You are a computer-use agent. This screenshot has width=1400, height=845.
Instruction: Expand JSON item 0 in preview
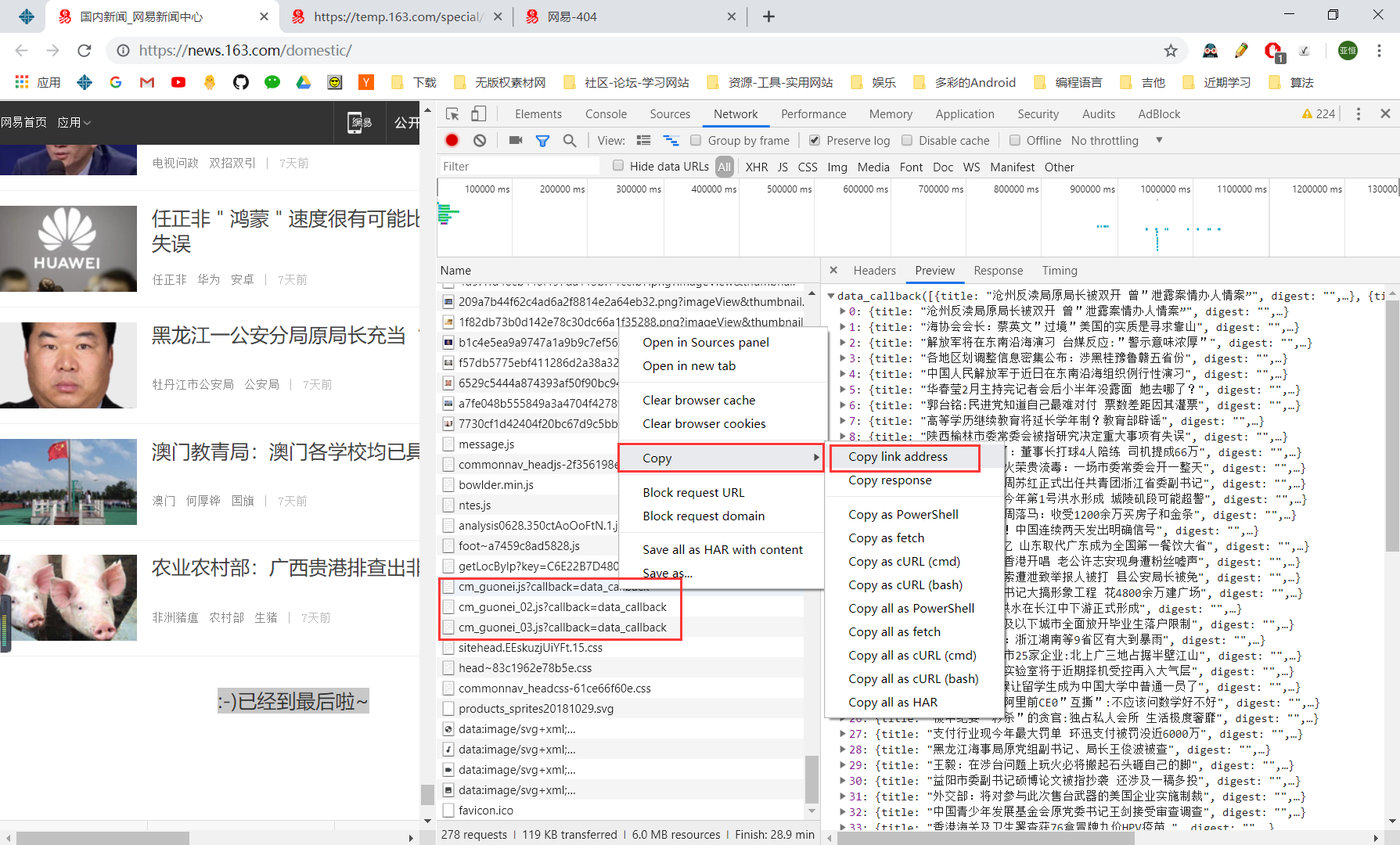(x=843, y=311)
